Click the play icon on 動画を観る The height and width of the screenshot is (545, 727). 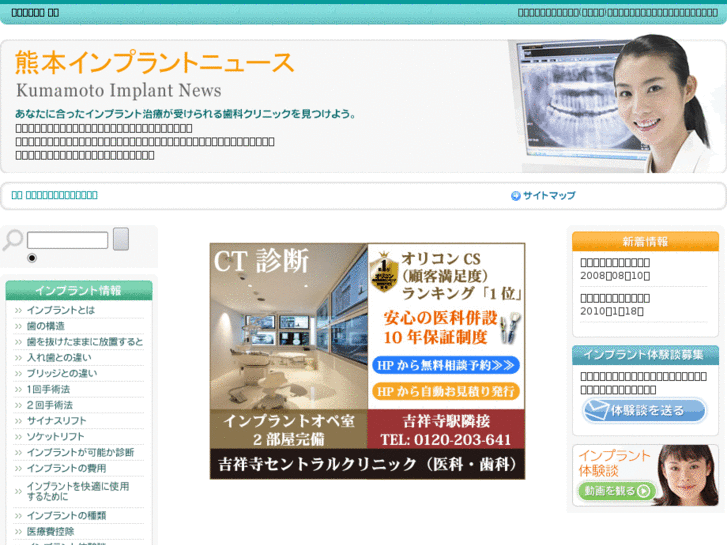pyautogui.click(x=644, y=491)
